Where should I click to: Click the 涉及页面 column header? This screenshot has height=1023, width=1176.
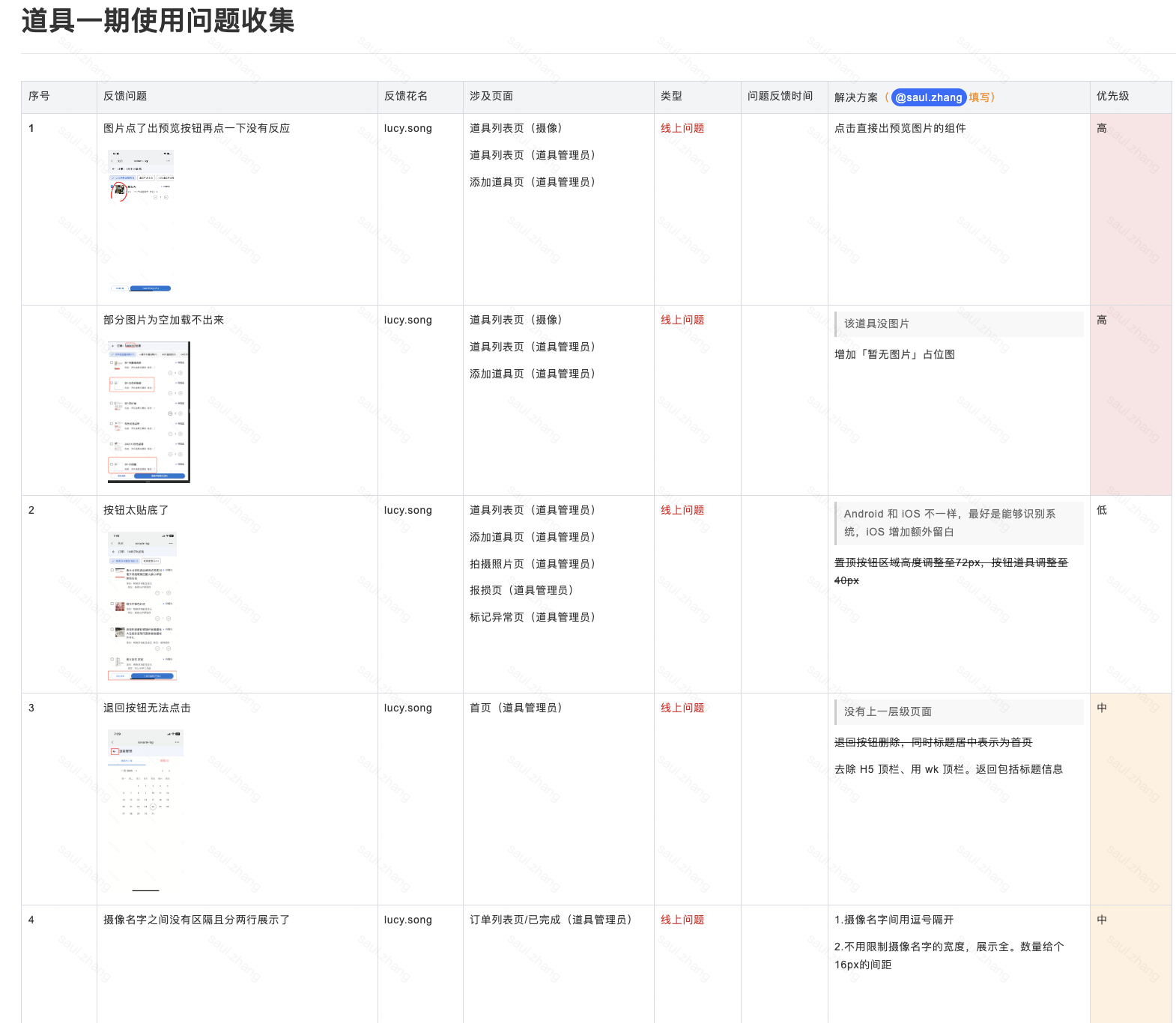491,96
